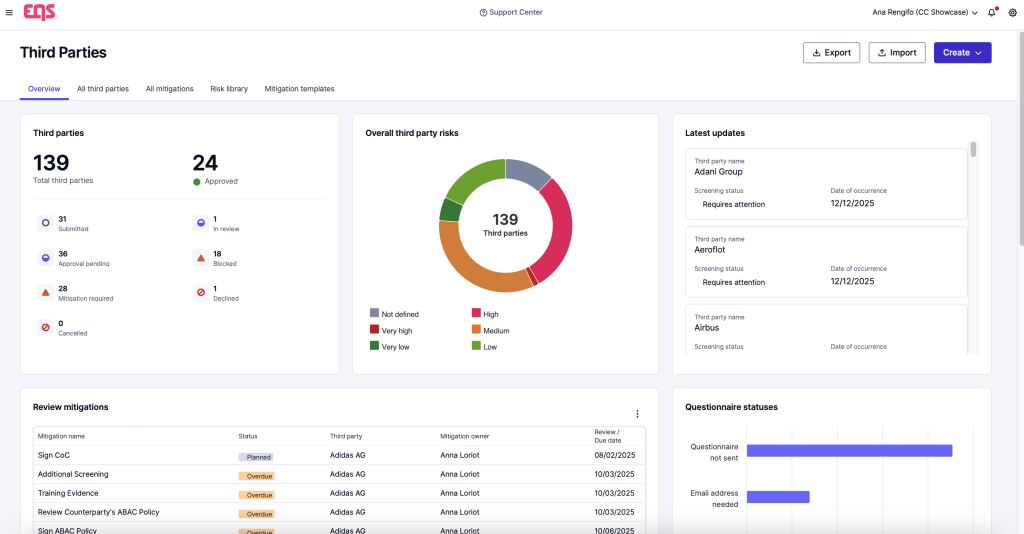Expand the Create dropdown button
Screen dimensions: 1024x534
click(962, 53)
